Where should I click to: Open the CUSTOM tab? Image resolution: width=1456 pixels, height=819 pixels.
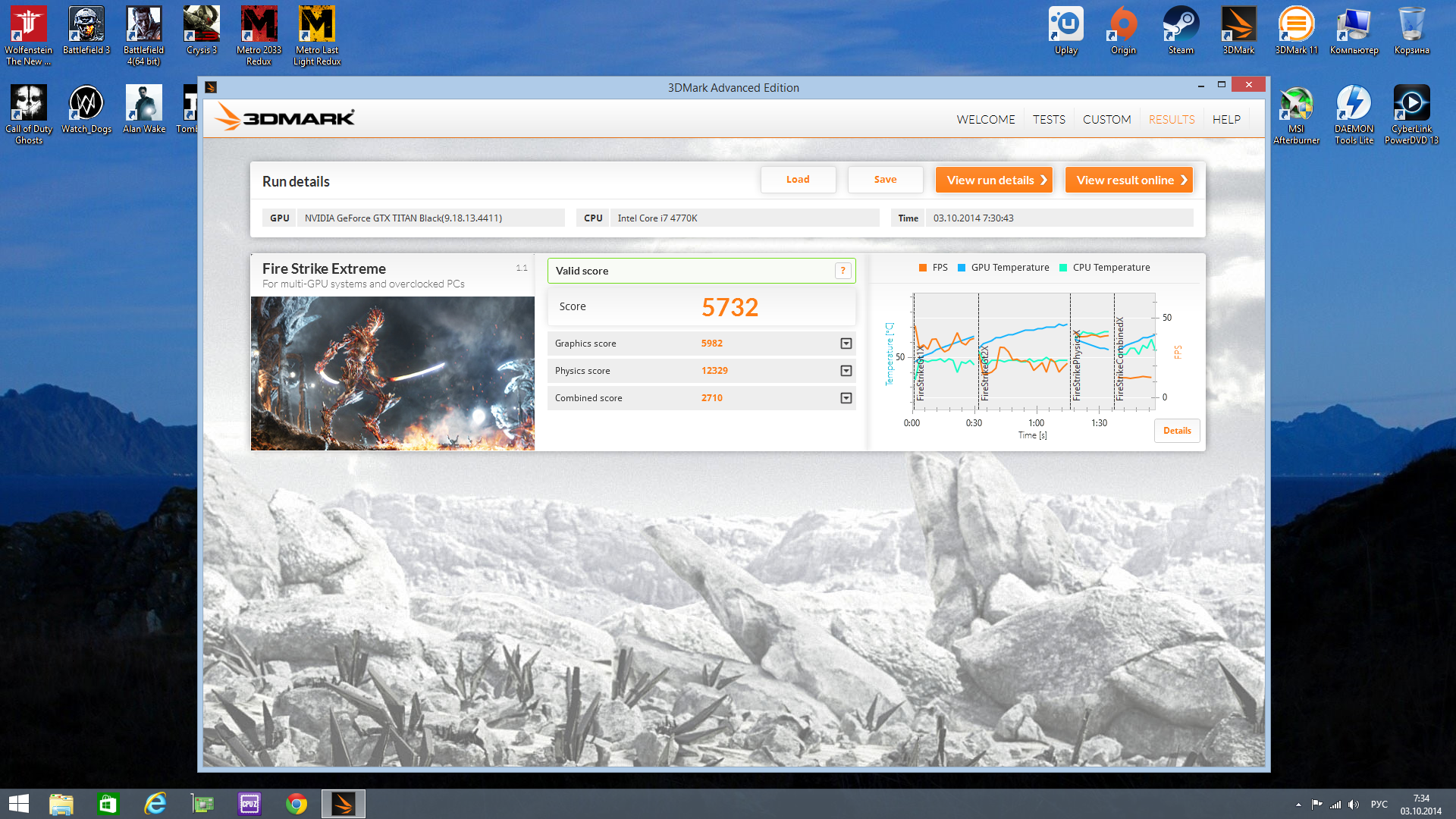1106,120
